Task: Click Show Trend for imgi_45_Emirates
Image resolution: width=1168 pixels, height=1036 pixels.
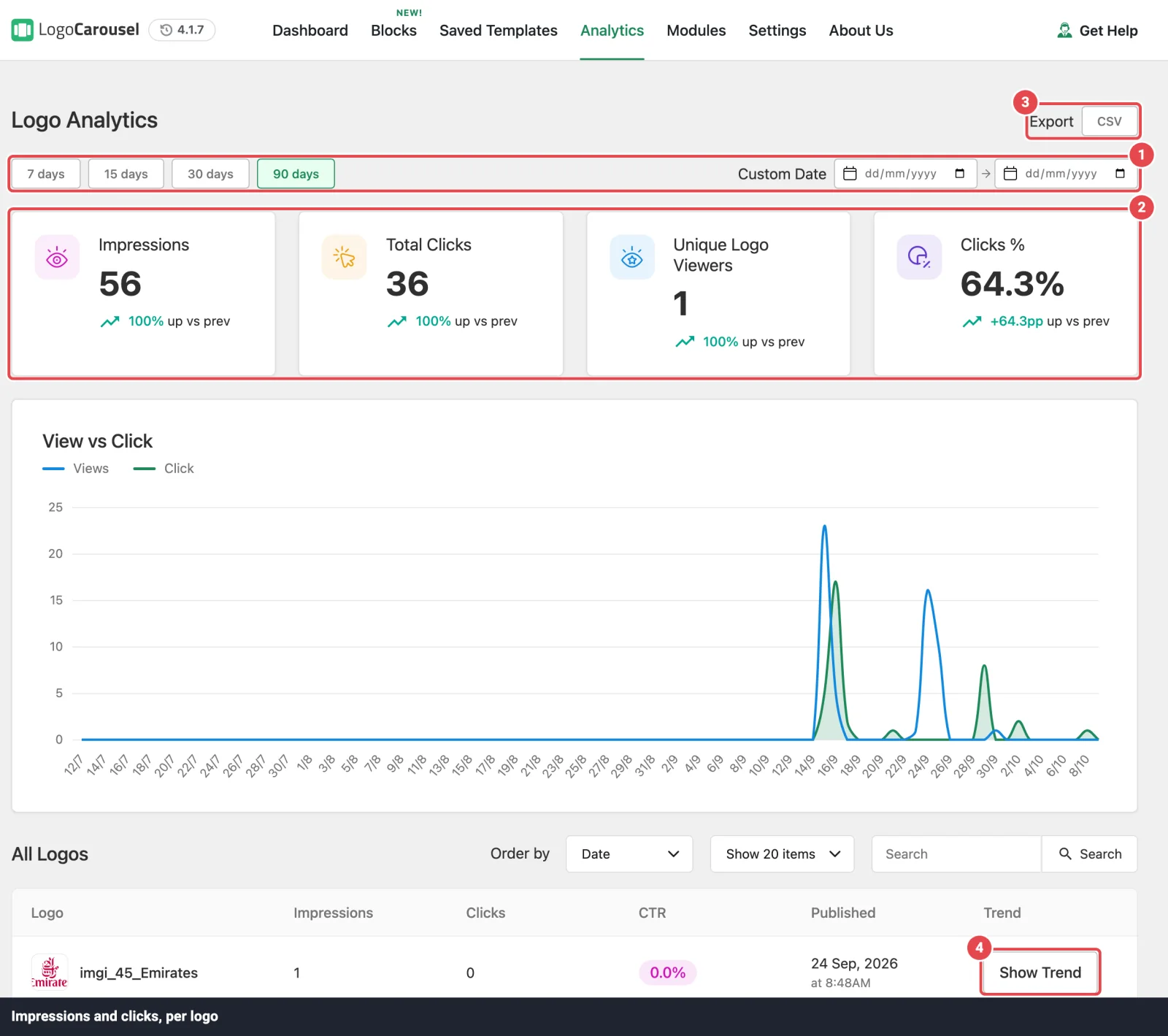Action: tap(1040, 972)
